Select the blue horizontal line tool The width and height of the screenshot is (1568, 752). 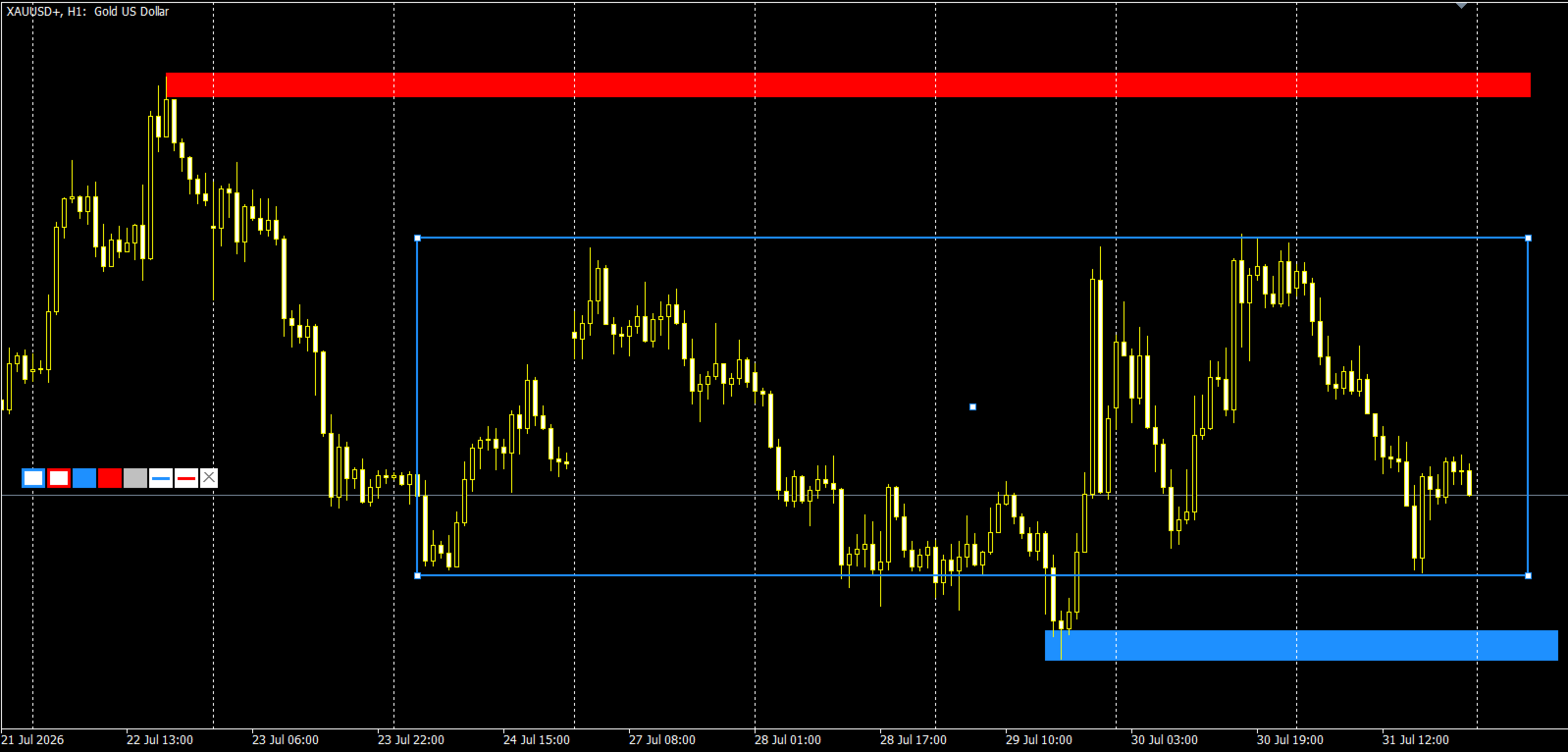coord(161,478)
